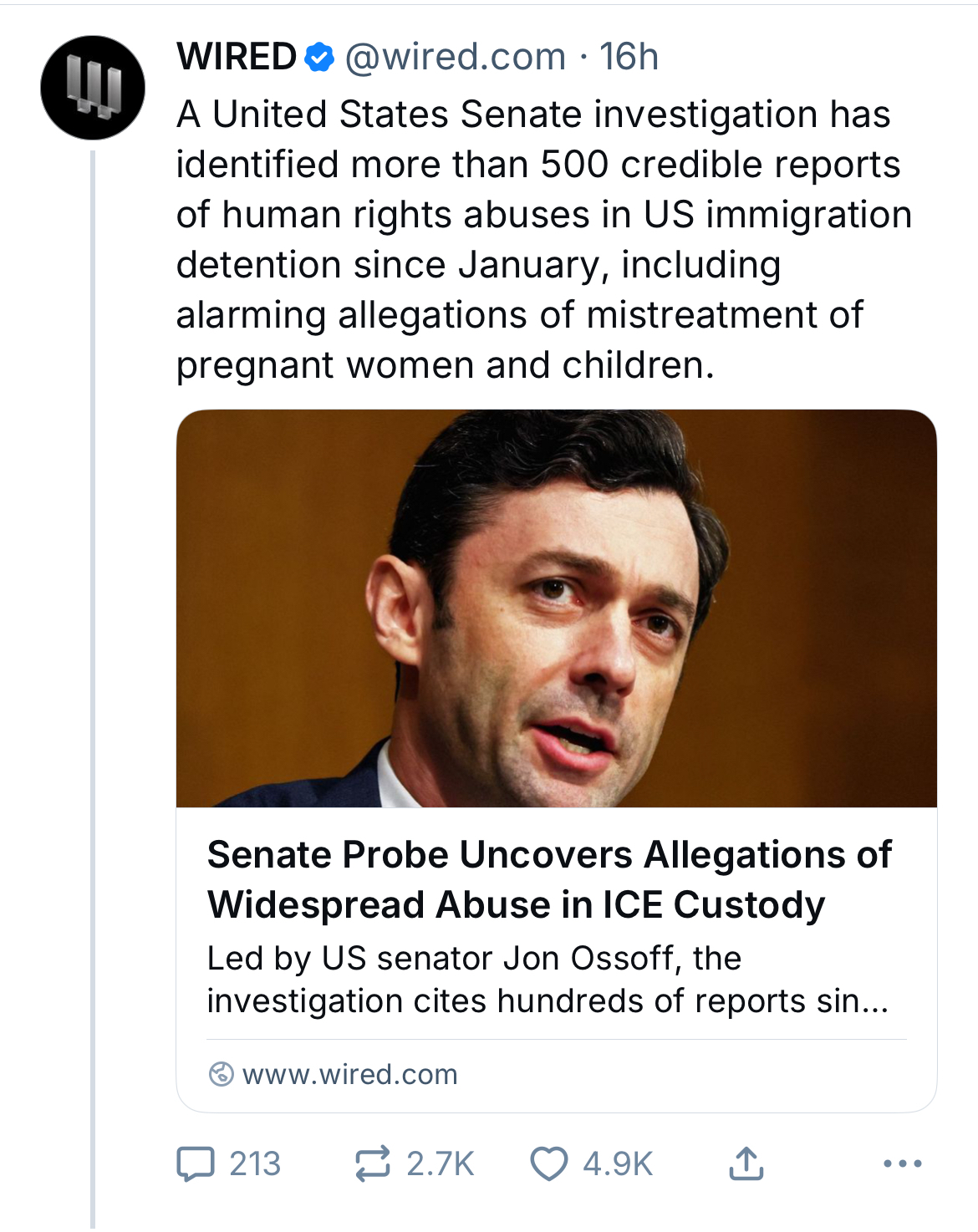Click the blue verified checkmark badge
Screen dimensions: 978x1232
(318, 58)
